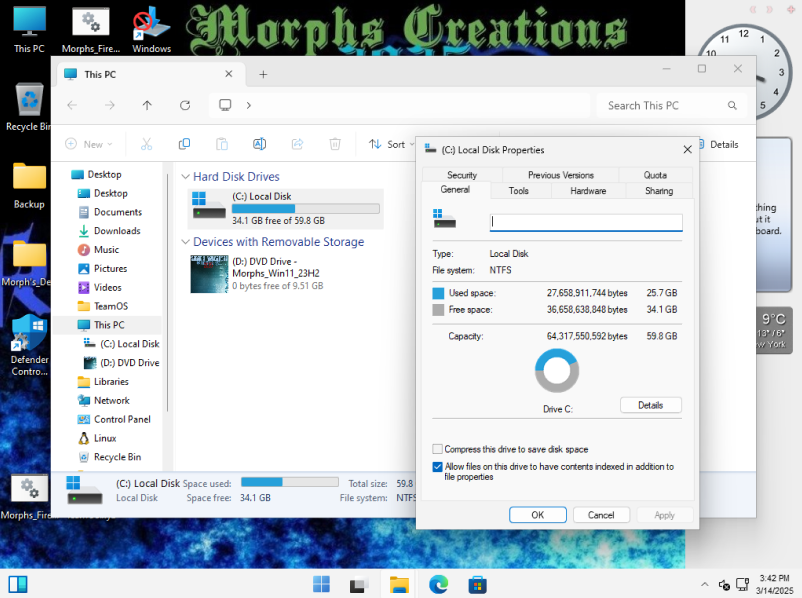The width and height of the screenshot is (802, 598).
Task: Click the Share icon in Explorer toolbar
Action: tap(297, 144)
